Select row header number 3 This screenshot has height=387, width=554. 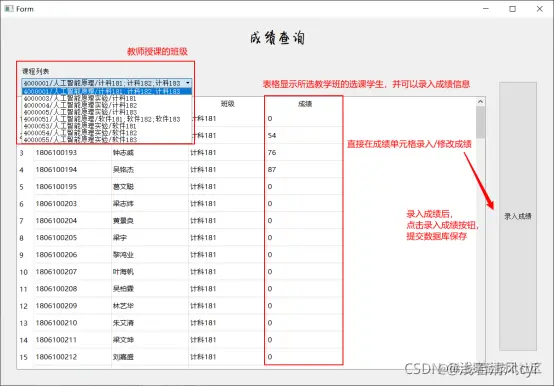tap(25, 153)
